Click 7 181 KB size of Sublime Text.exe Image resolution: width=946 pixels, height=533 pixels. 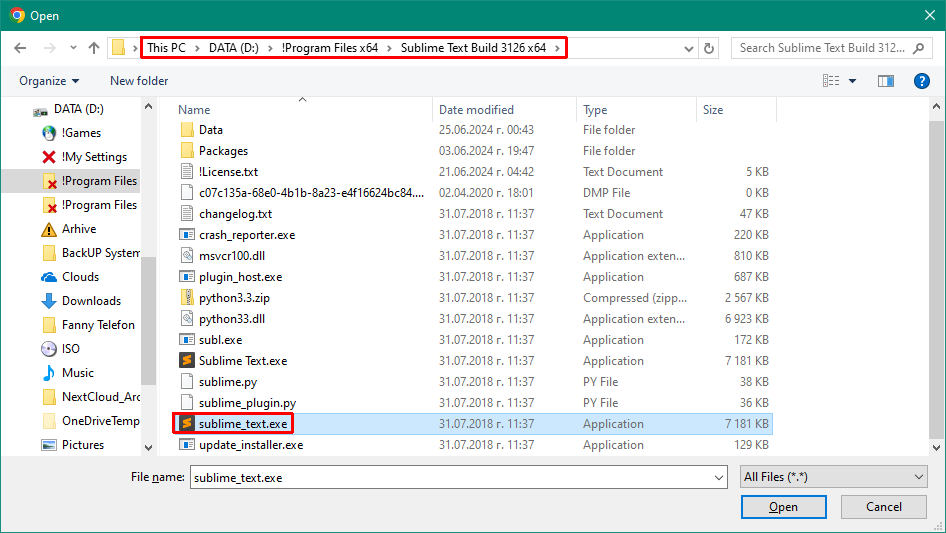[x=746, y=361]
